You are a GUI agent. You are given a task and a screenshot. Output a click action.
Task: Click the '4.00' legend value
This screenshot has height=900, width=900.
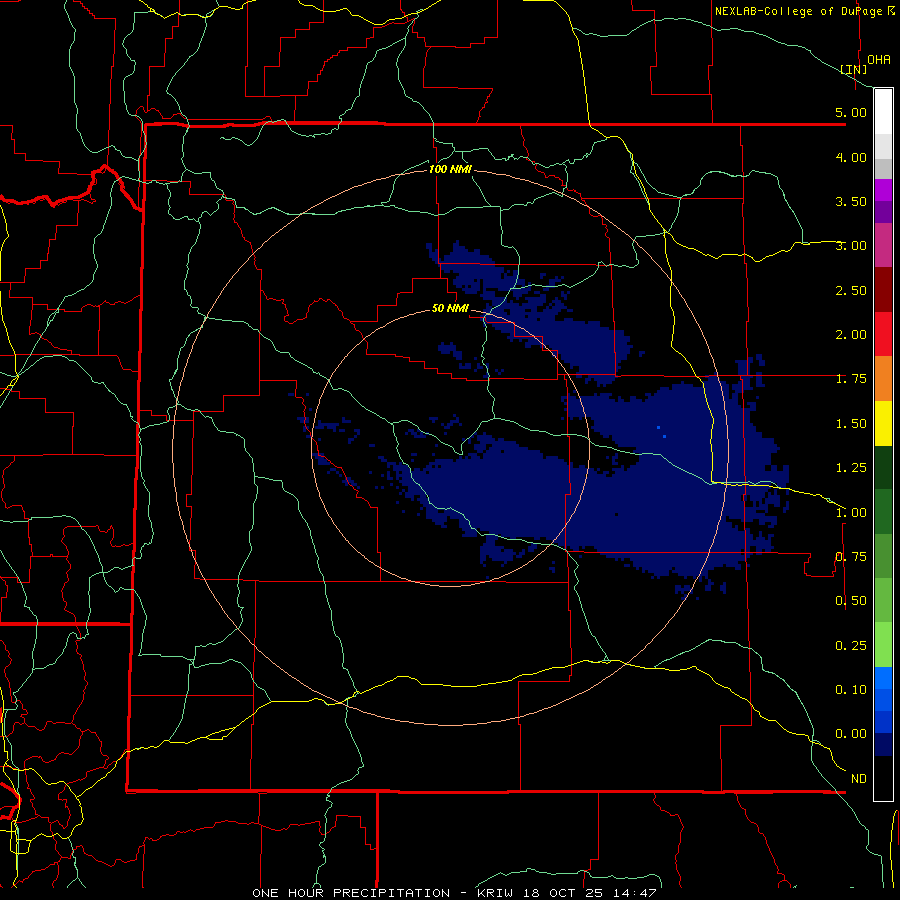point(851,157)
